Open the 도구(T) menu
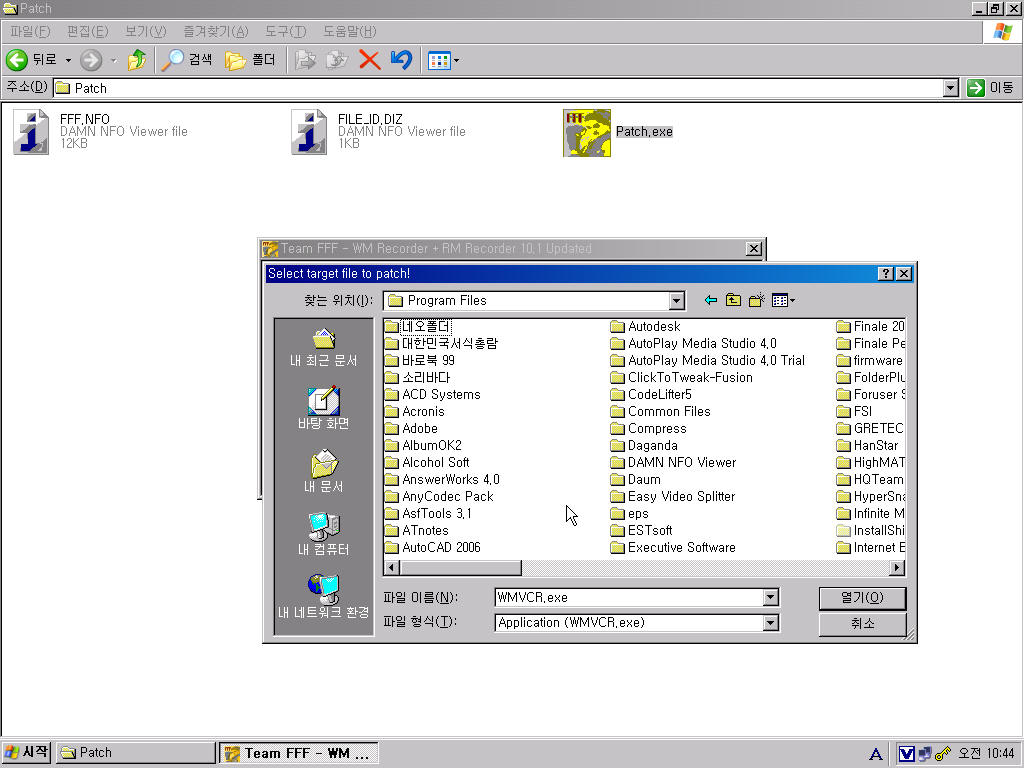Screen dimensions: 1024x768 pyautogui.click(x=285, y=31)
